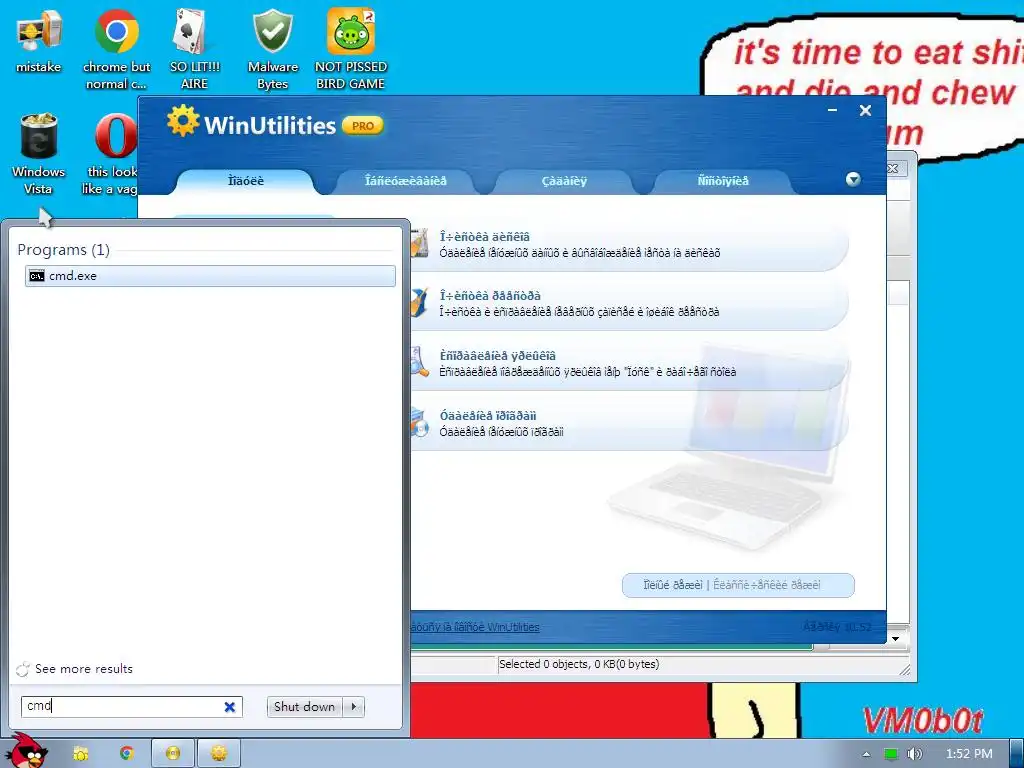Select the Malware Bytes desktop icon
The image size is (1024, 768).
[x=272, y=49]
